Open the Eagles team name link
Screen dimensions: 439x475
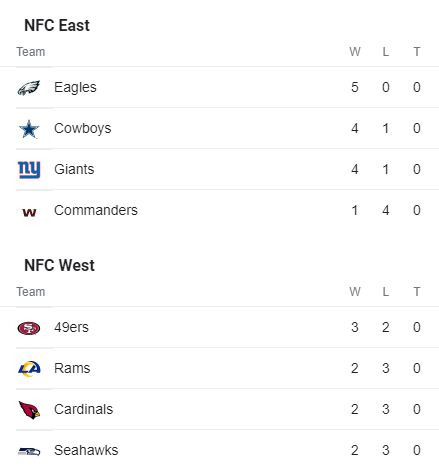[x=75, y=87]
